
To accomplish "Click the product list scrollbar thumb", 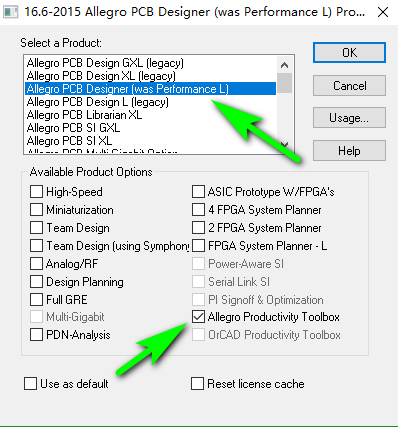I will click(284, 83).
